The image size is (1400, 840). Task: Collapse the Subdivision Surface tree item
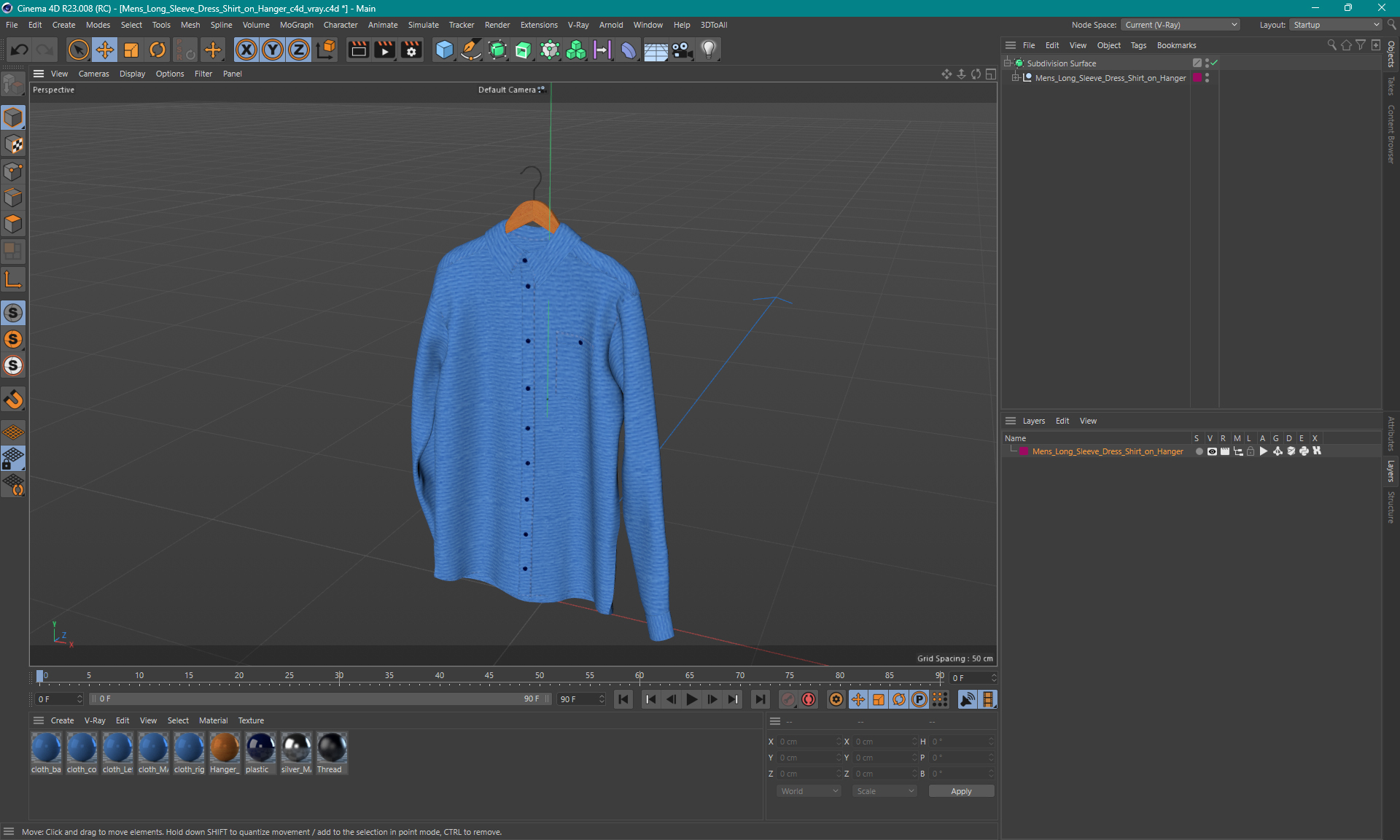point(1008,63)
